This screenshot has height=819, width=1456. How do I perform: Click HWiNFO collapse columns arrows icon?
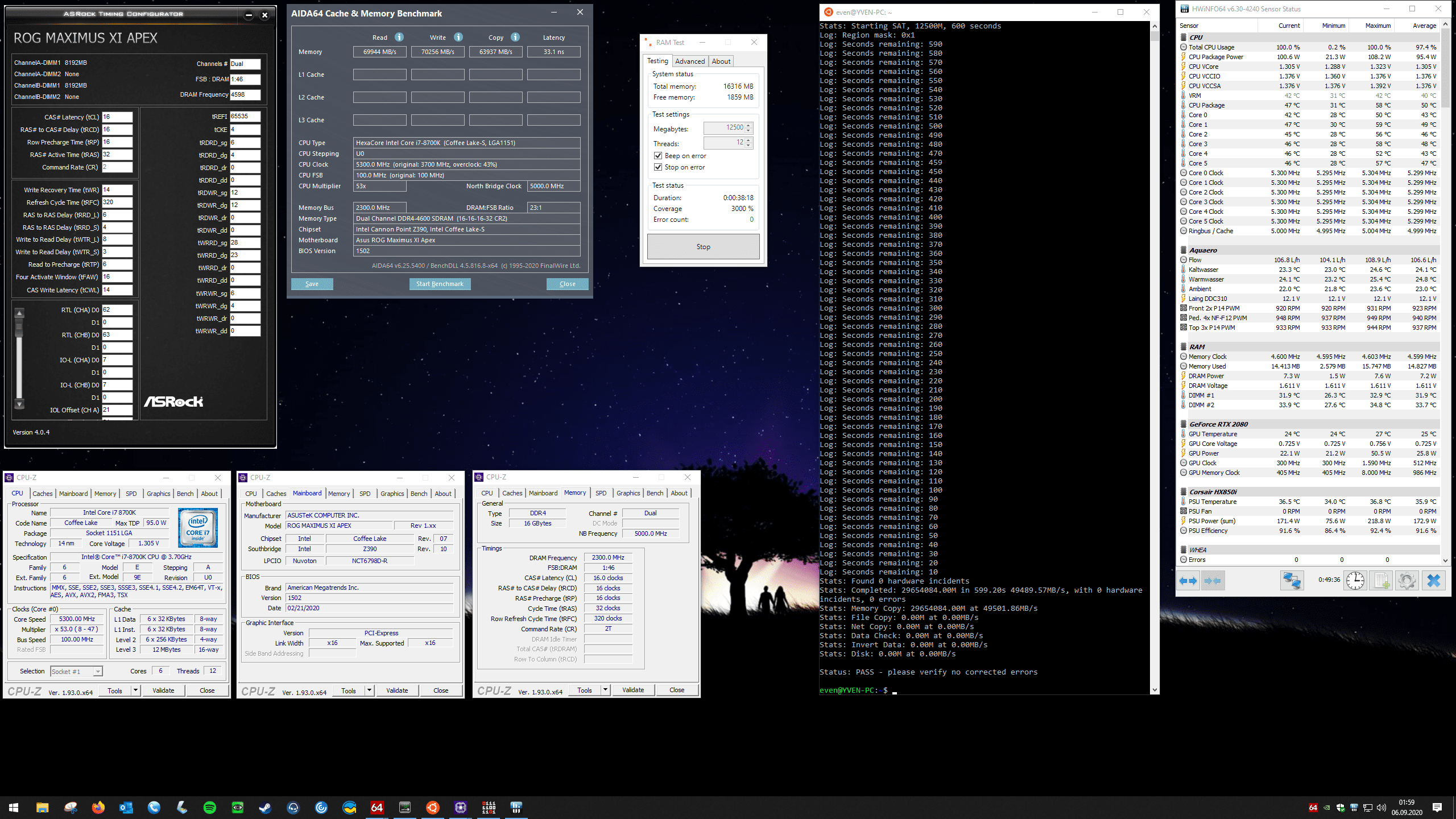1213,581
